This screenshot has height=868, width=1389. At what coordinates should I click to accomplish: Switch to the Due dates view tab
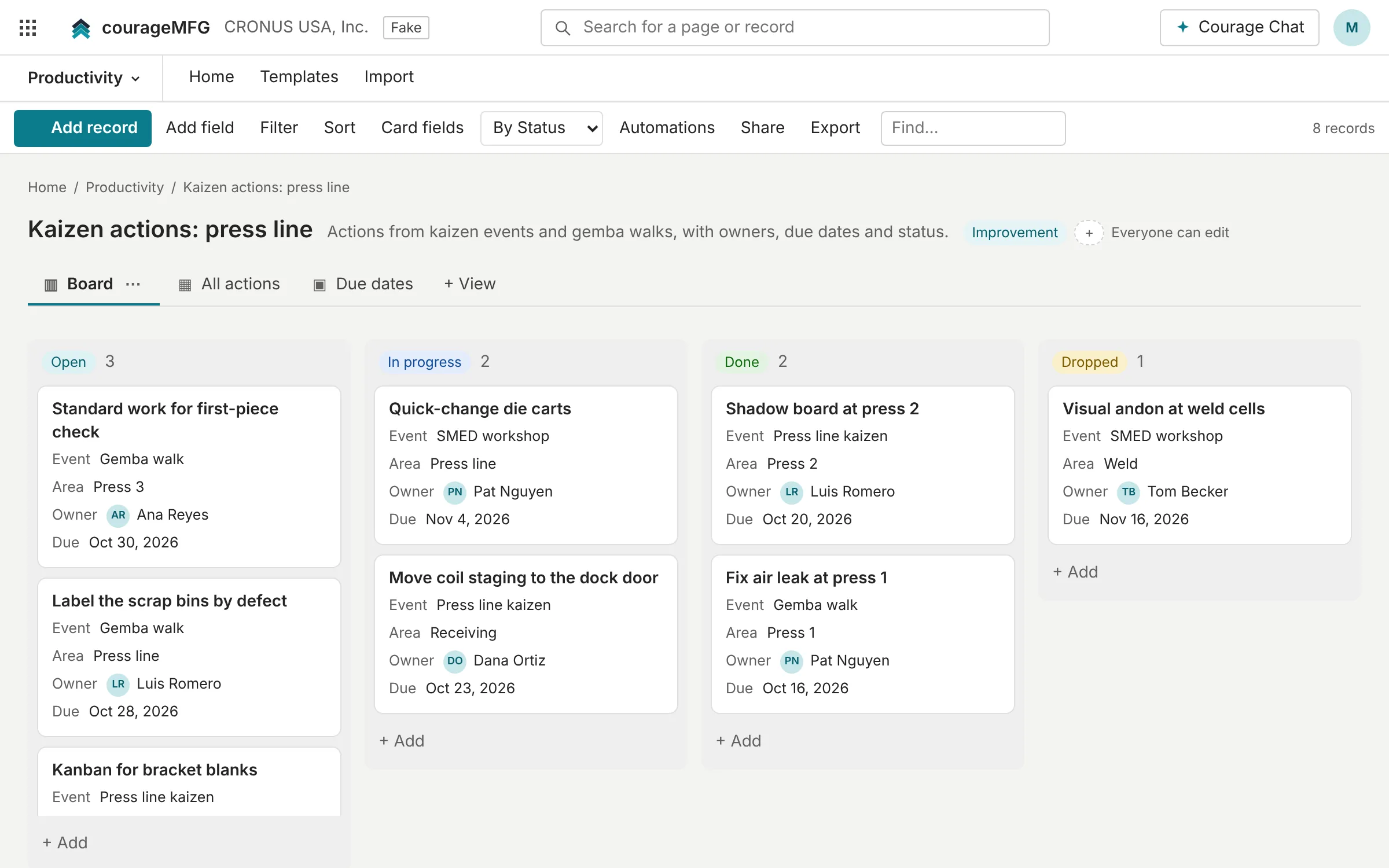point(363,284)
